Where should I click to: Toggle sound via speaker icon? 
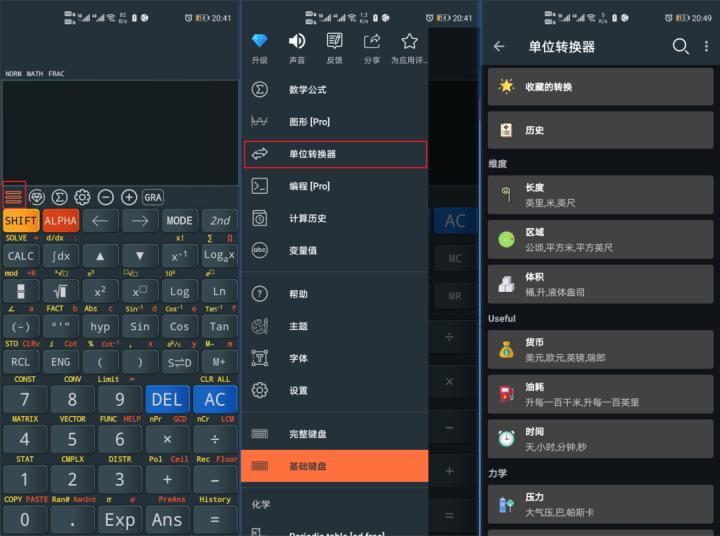297,48
